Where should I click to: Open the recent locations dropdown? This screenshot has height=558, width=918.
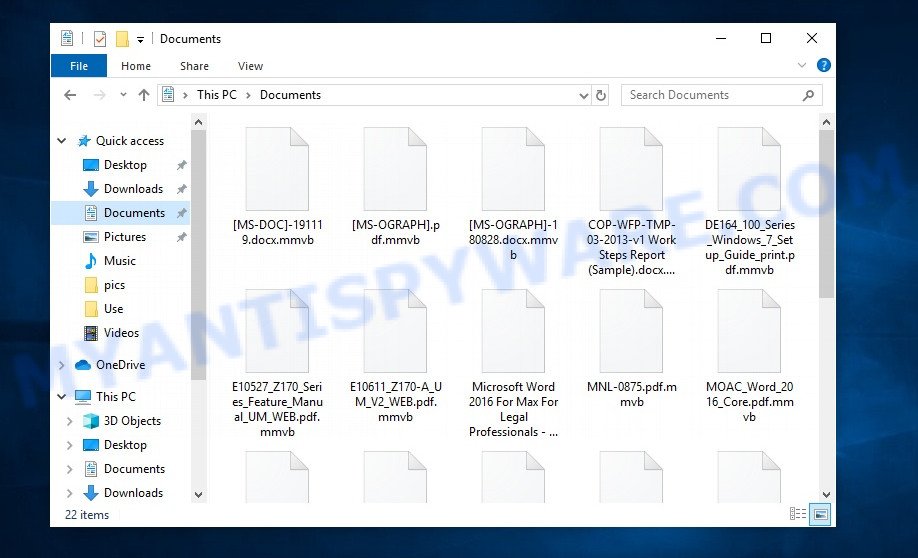click(x=123, y=95)
